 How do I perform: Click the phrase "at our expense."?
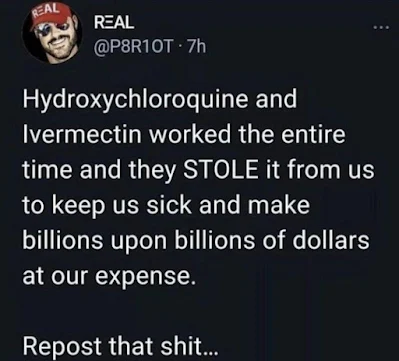[x=108, y=276]
